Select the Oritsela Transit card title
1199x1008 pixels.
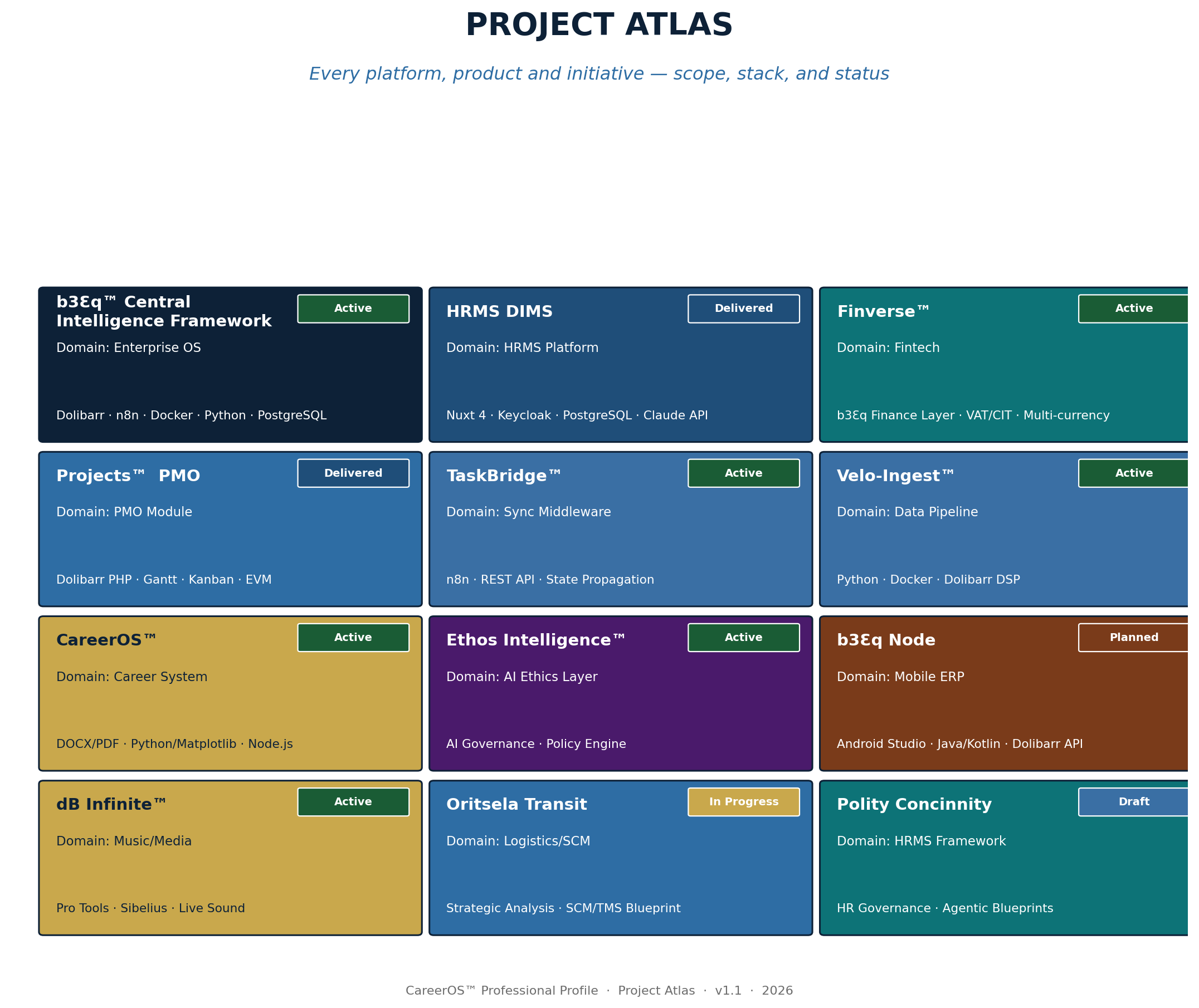[x=516, y=805]
